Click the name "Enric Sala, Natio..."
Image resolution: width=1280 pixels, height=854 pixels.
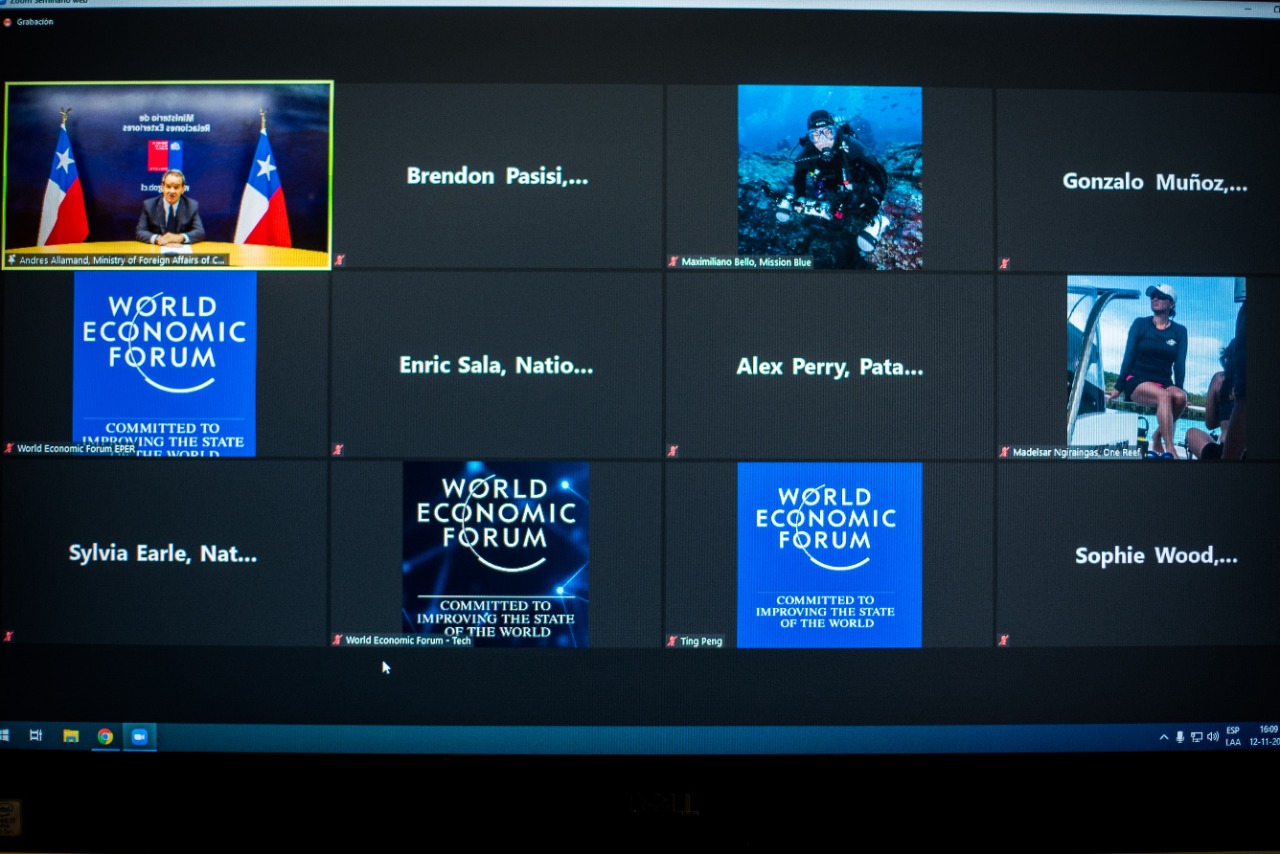coord(496,365)
